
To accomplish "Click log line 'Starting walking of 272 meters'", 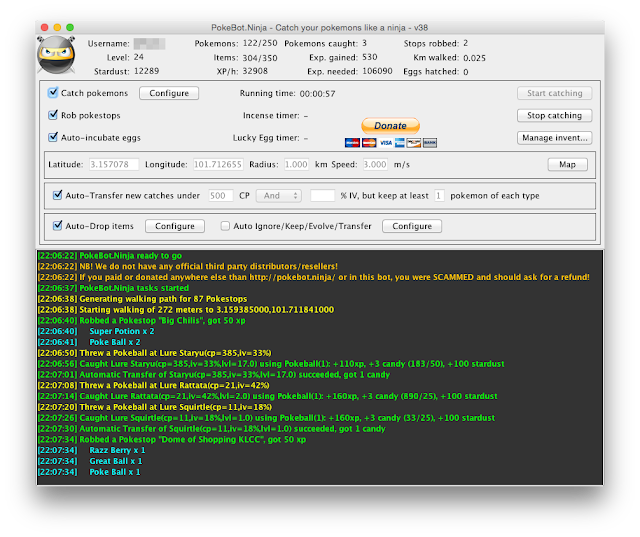I will pos(186,310).
